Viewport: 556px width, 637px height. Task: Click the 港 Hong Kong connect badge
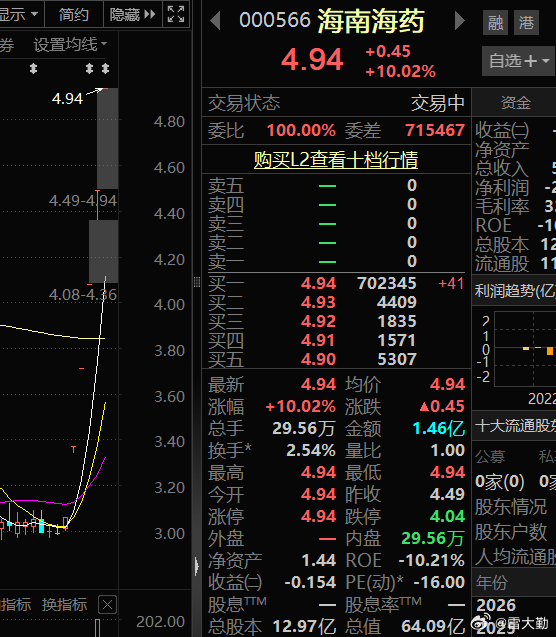coord(526,23)
